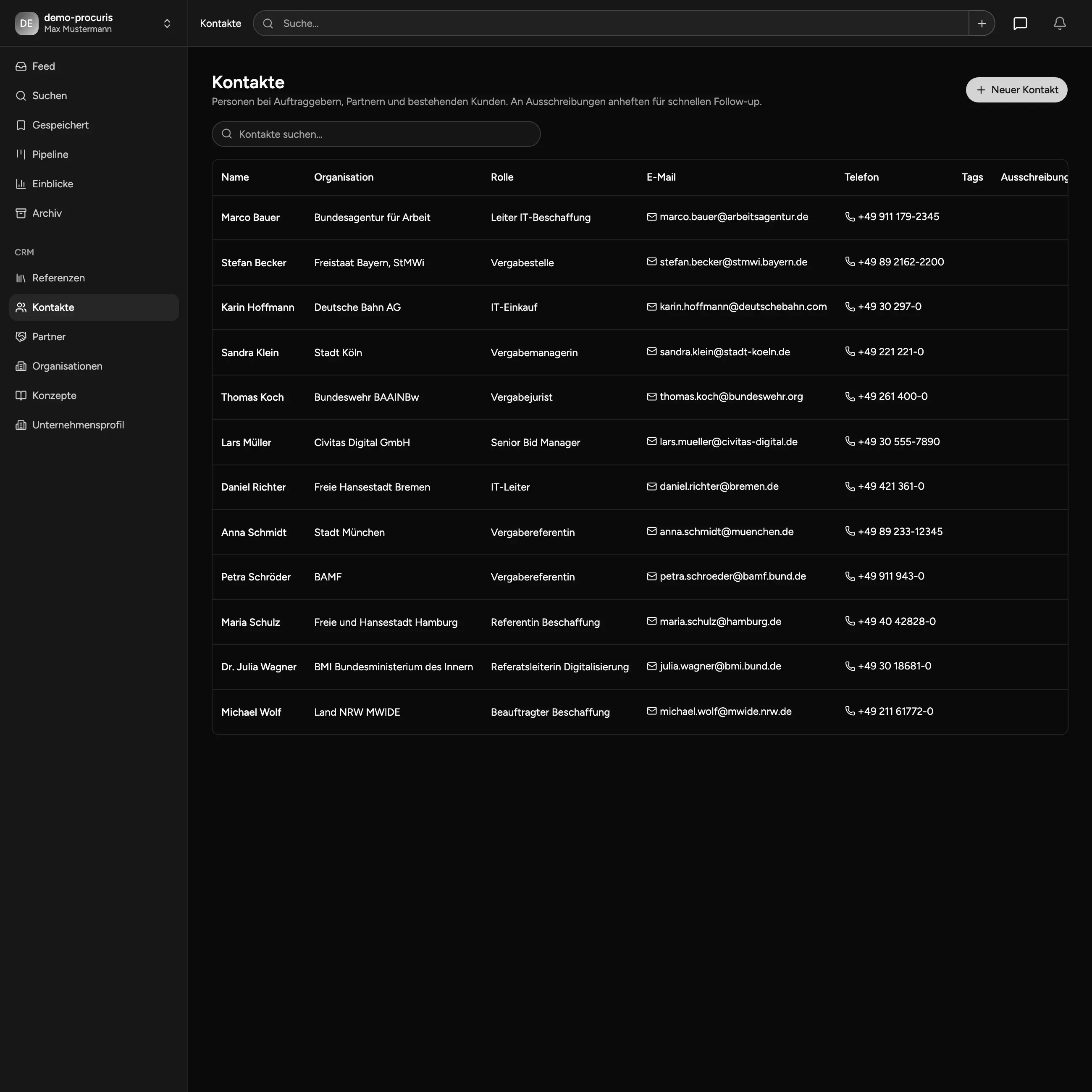
Task: Click the Name column header
Action: (x=235, y=177)
